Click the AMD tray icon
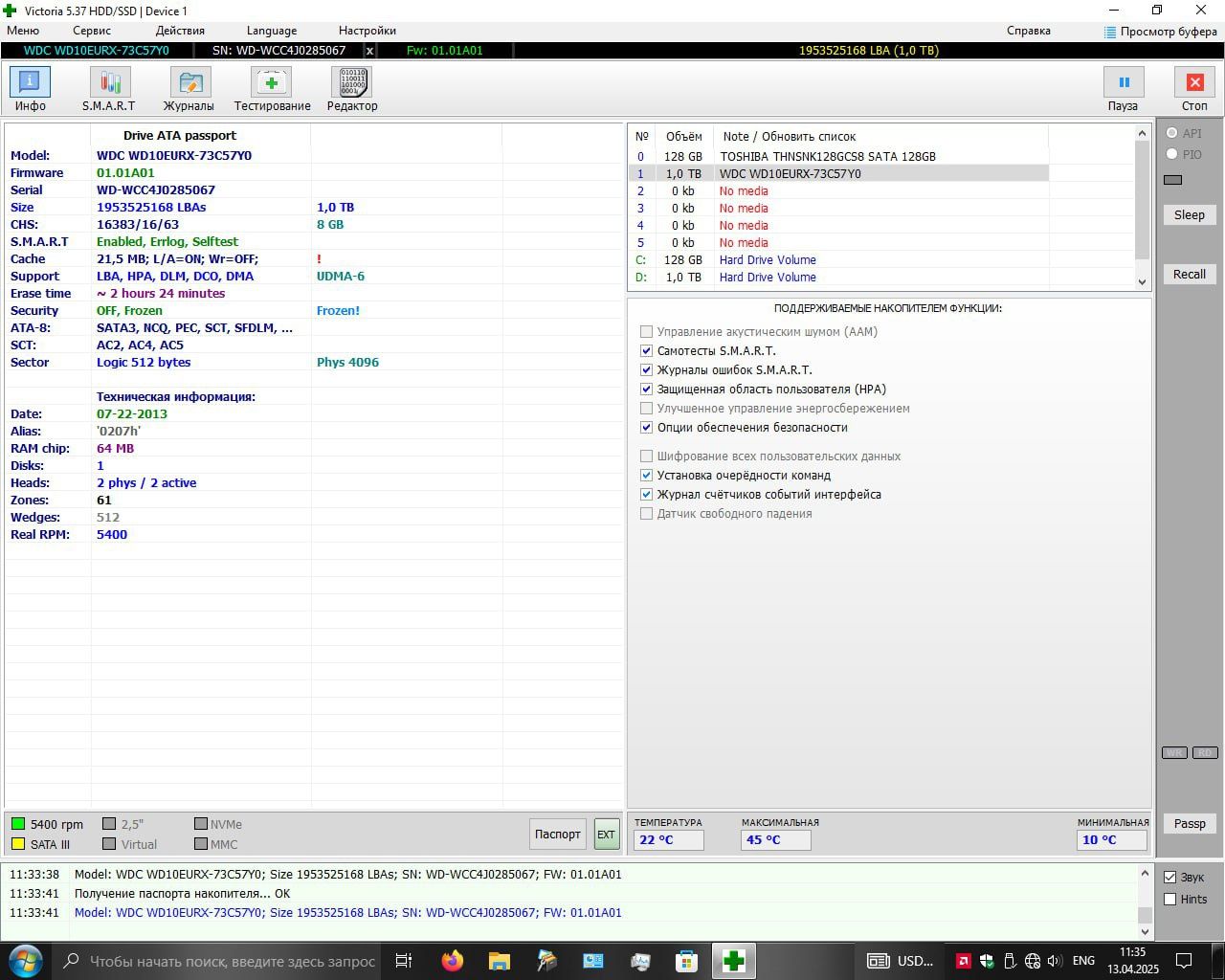Viewport: 1225px width, 980px height. [964, 961]
